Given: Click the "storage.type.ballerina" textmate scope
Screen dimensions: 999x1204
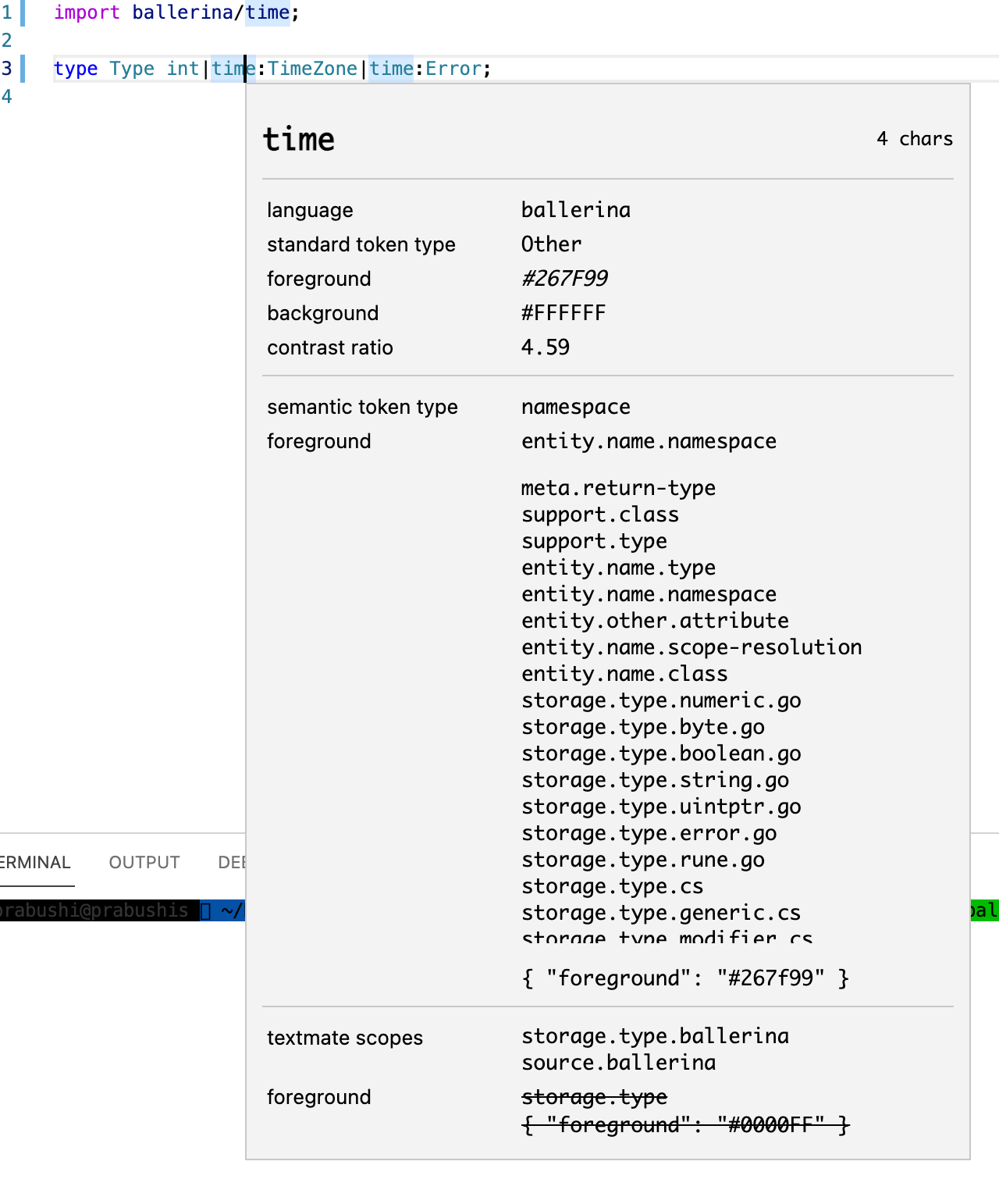Looking at the screenshot, I should click(655, 1035).
